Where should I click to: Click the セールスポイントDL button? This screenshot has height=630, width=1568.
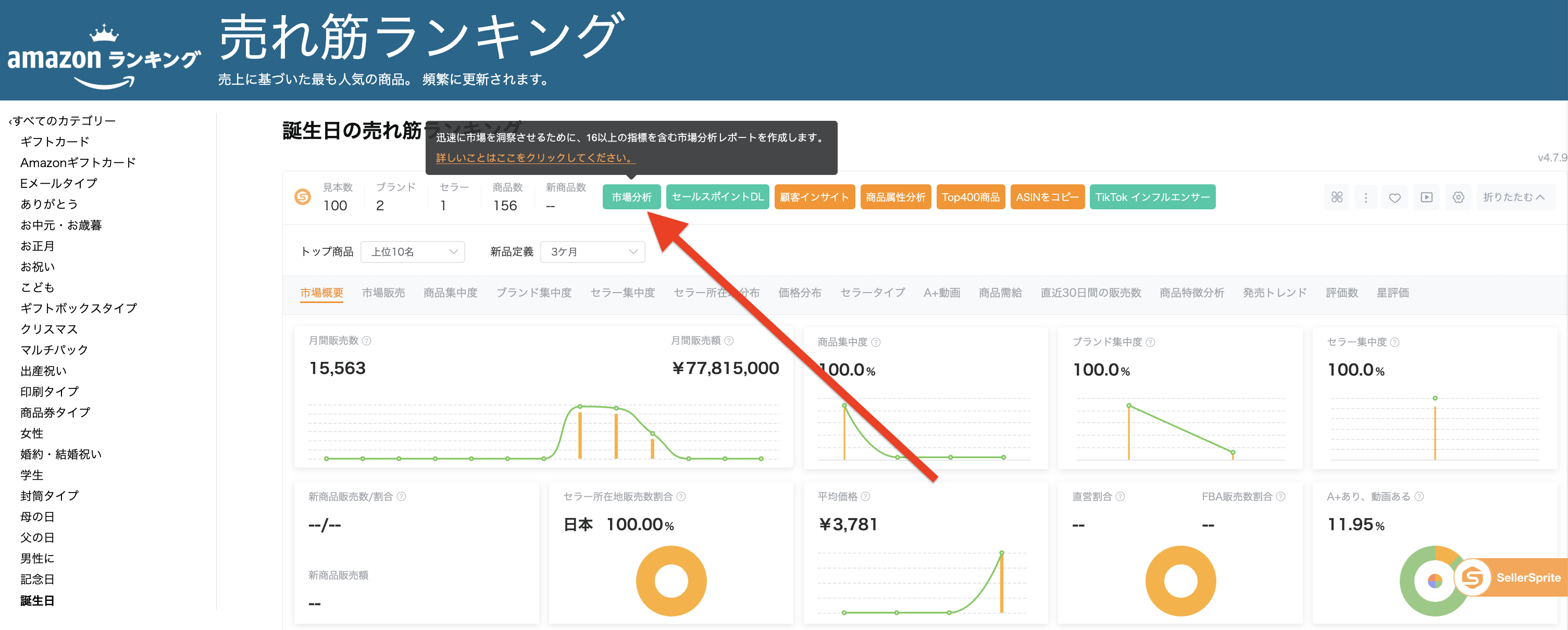pyautogui.click(x=718, y=197)
